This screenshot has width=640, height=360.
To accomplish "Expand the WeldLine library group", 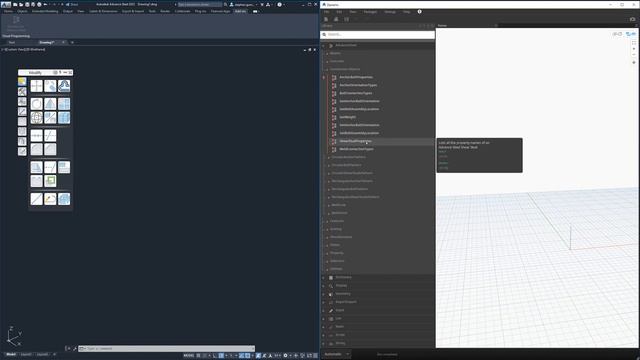I will 338,205.
